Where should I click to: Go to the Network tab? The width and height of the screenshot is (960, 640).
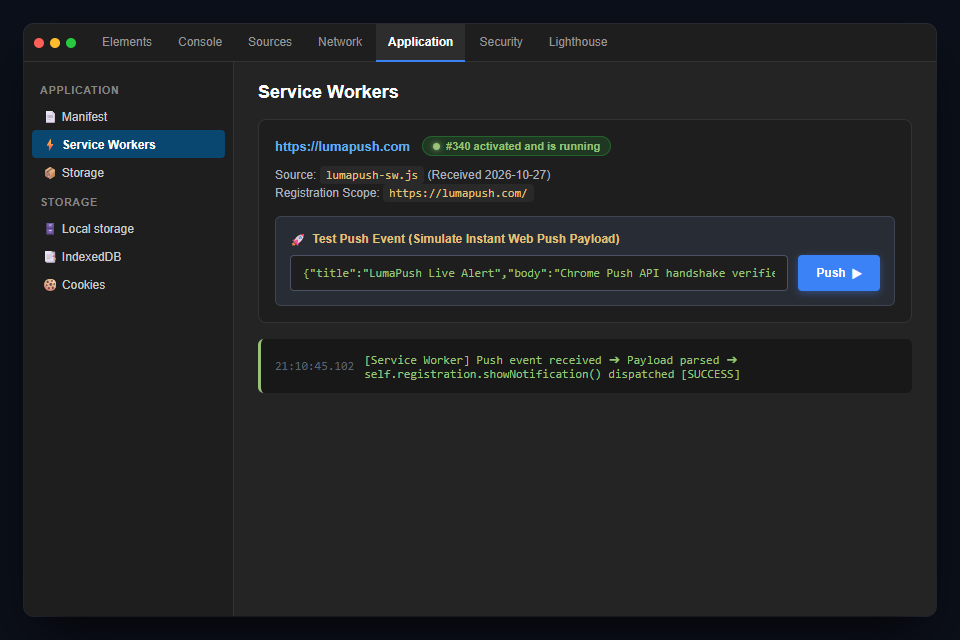click(x=340, y=42)
